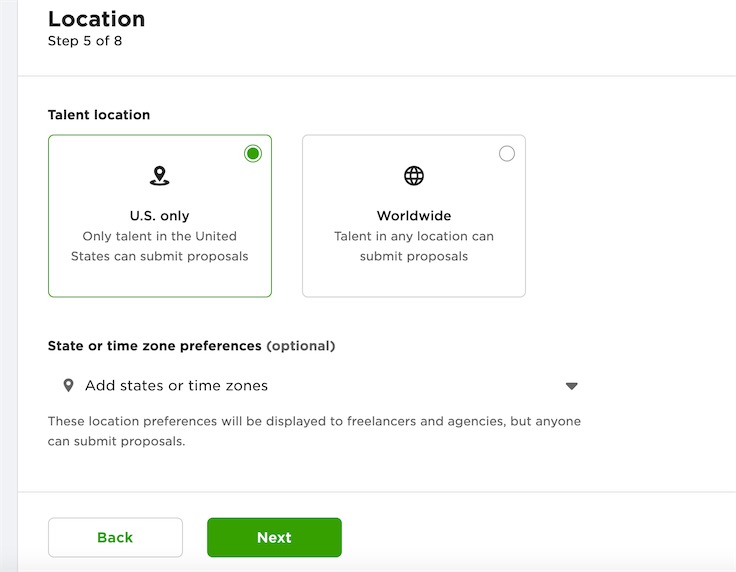Return to previous step with Back

click(115, 537)
